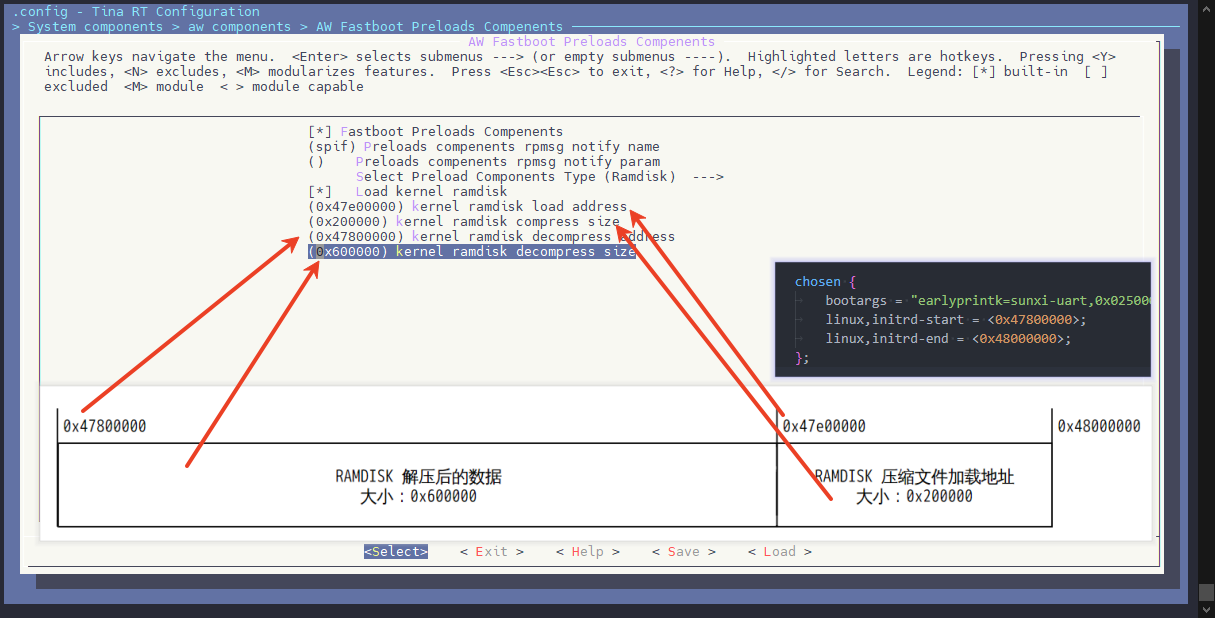Select the empty rpmsg notify param entry
The height and width of the screenshot is (618, 1215).
[507, 162]
